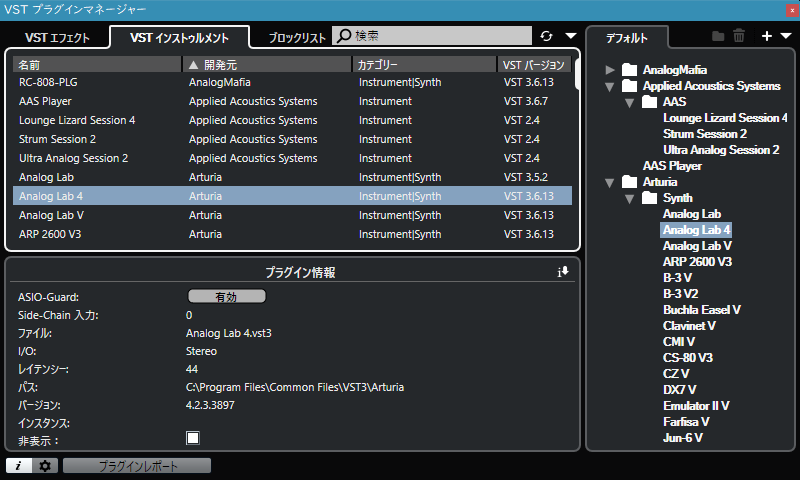800x480 pixels.
Task: Select Farfisa V in tree
Action: [686, 422]
